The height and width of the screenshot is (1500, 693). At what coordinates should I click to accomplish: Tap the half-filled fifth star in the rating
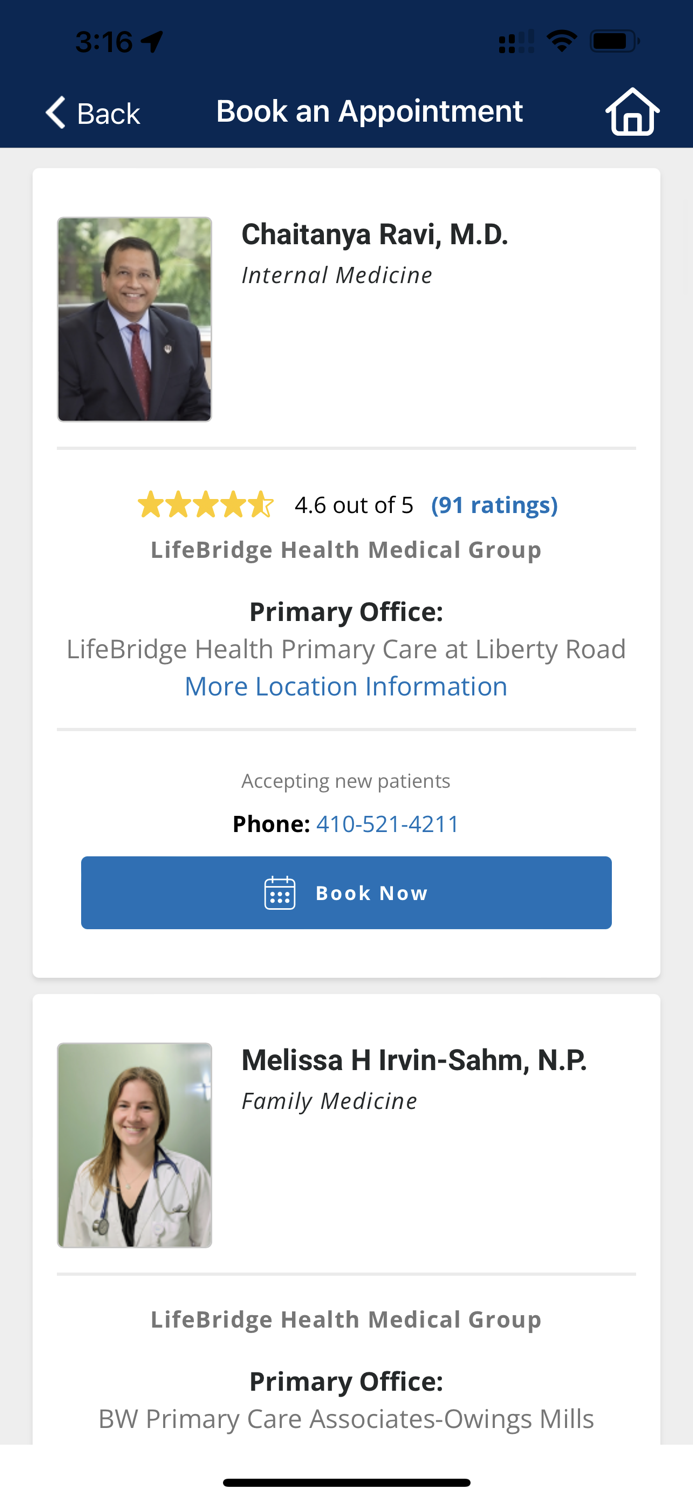tap(263, 503)
